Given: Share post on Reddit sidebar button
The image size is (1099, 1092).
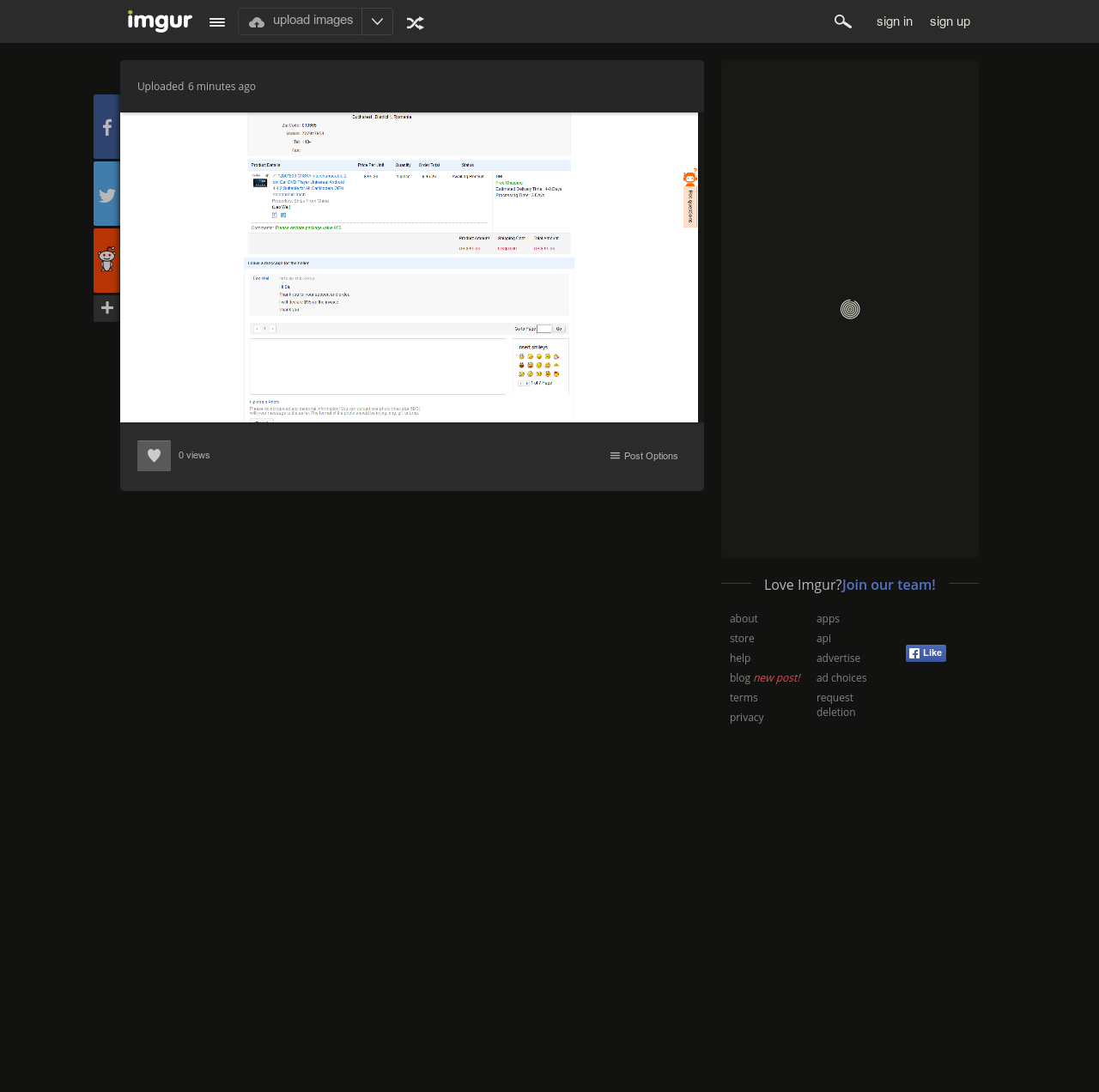Looking at the screenshot, I should [106, 261].
